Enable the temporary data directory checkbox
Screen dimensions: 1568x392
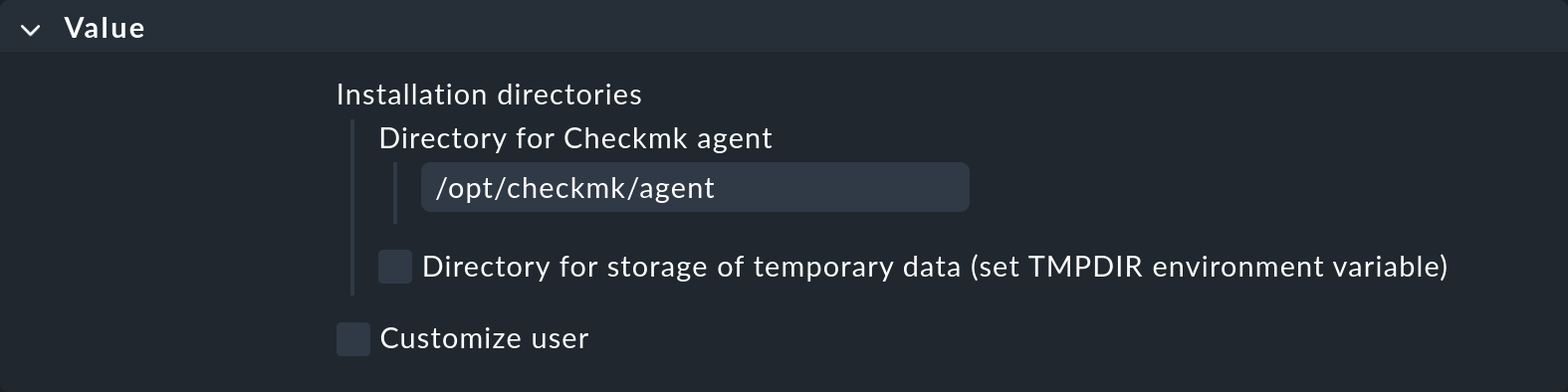(395, 267)
